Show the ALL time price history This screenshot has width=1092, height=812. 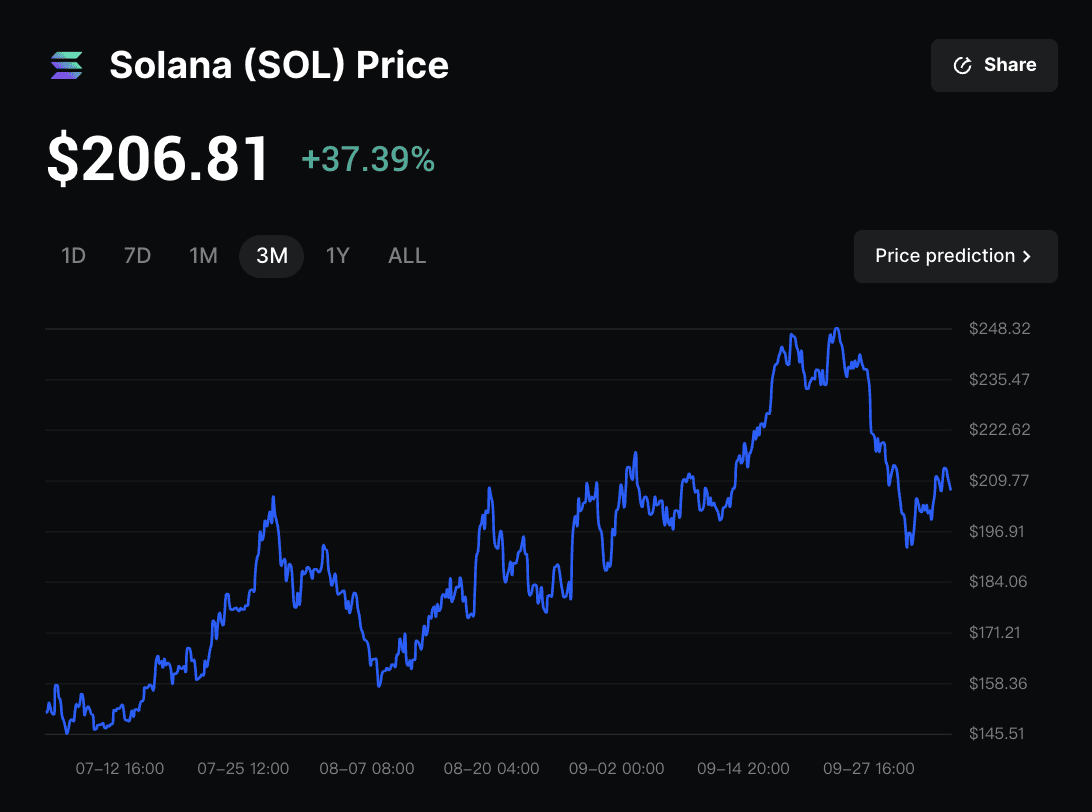pos(407,256)
